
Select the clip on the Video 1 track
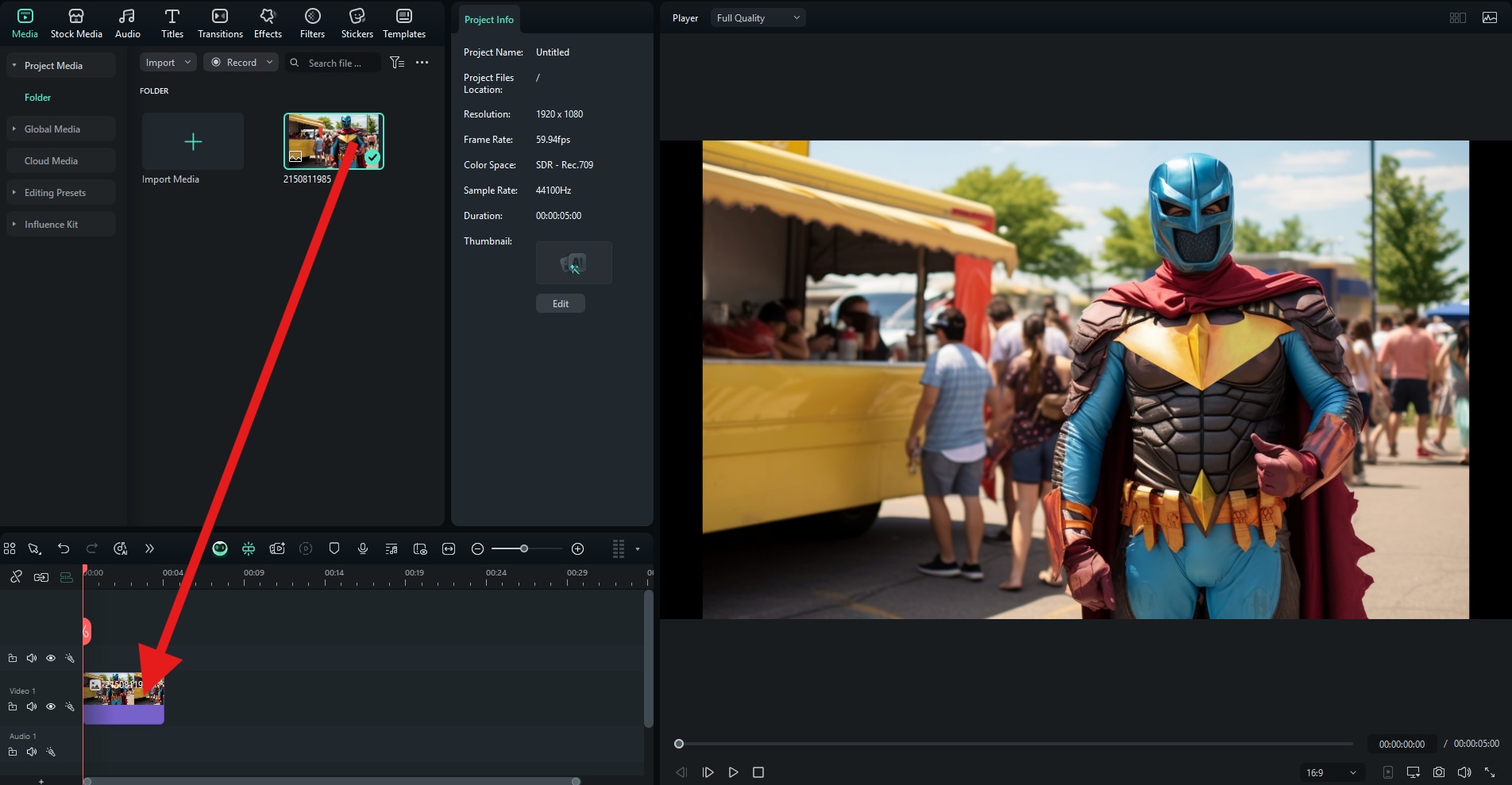pos(124,698)
